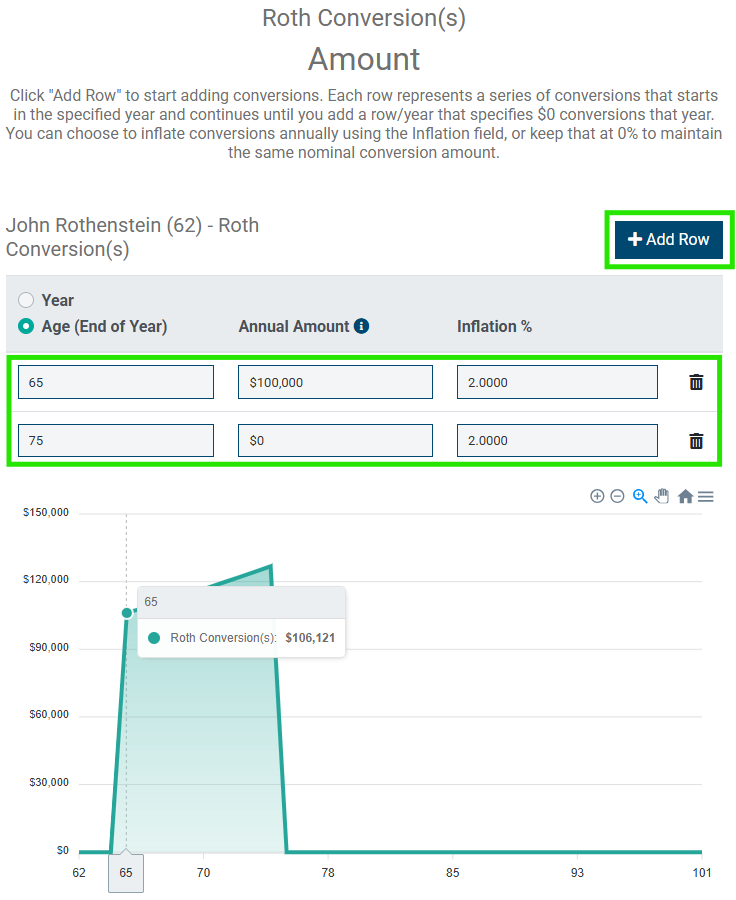Viewport: 736px width, 900px height.
Task: Edit the $0 annual amount field
Action: click(335, 440)
